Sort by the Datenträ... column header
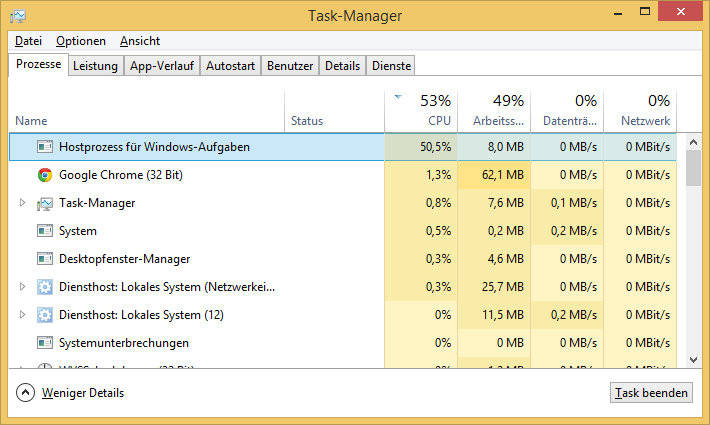Image resolution: width=710 pixels, height=425 pixels. tap(567, 112)
